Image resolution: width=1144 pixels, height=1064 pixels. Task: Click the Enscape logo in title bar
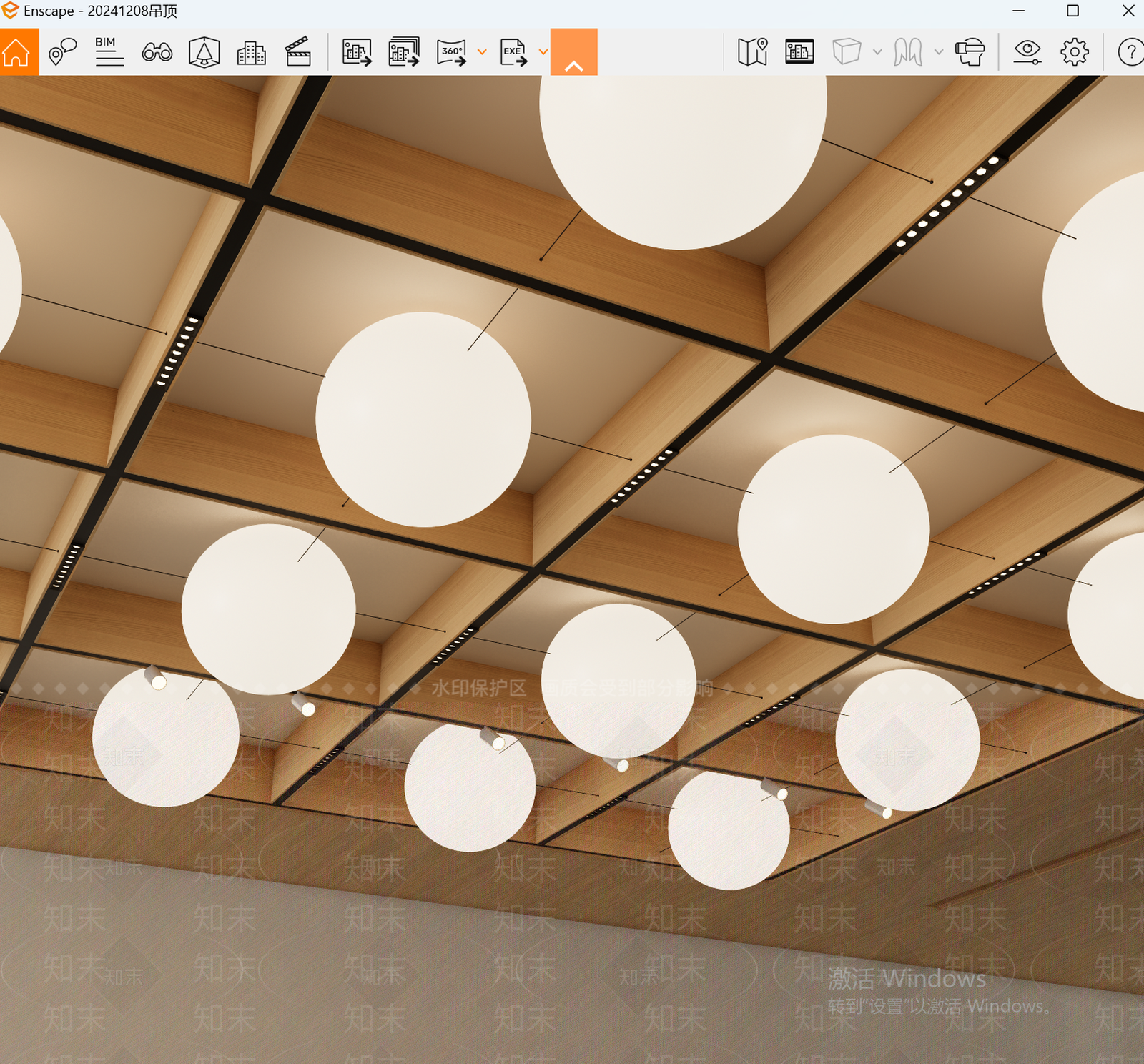[10, 11]
